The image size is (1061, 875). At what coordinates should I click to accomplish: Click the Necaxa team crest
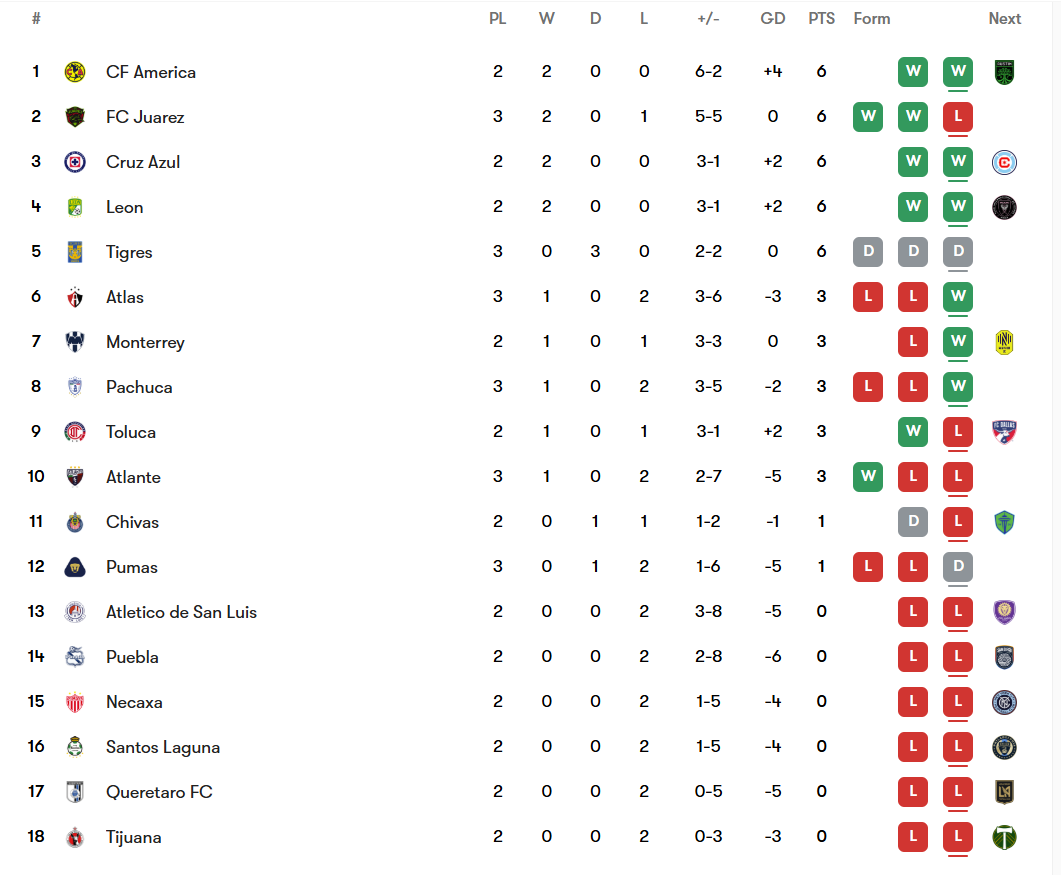(74, 702)
